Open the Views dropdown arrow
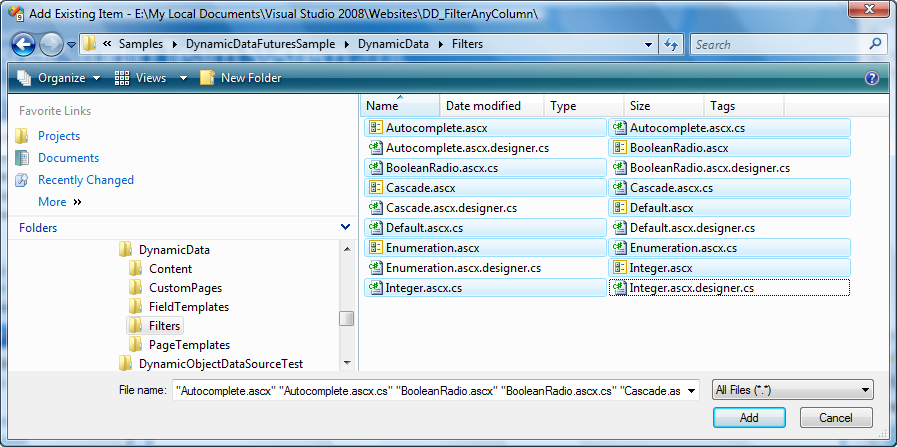 [183, 78]
